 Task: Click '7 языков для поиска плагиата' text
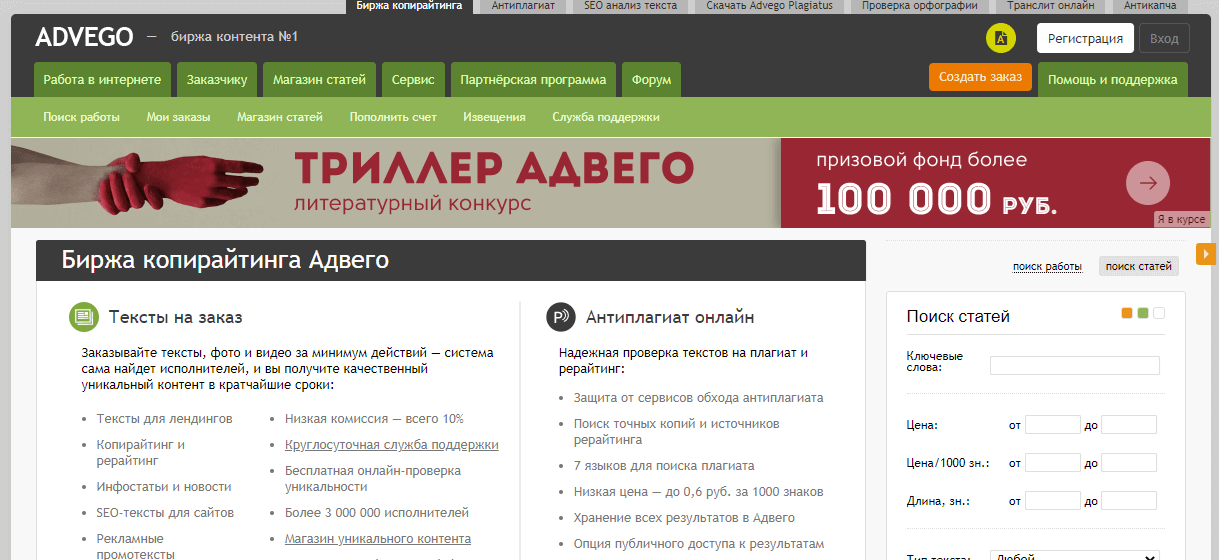click(664, 465)
